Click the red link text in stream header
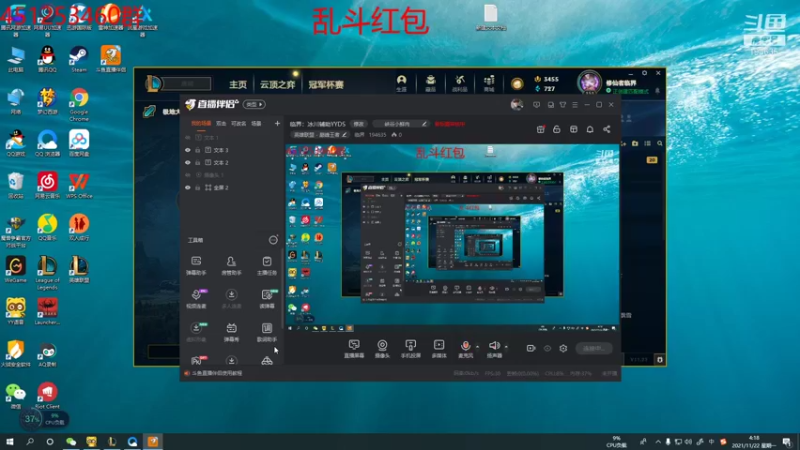 pyautogui.click(x=449, y=124)
